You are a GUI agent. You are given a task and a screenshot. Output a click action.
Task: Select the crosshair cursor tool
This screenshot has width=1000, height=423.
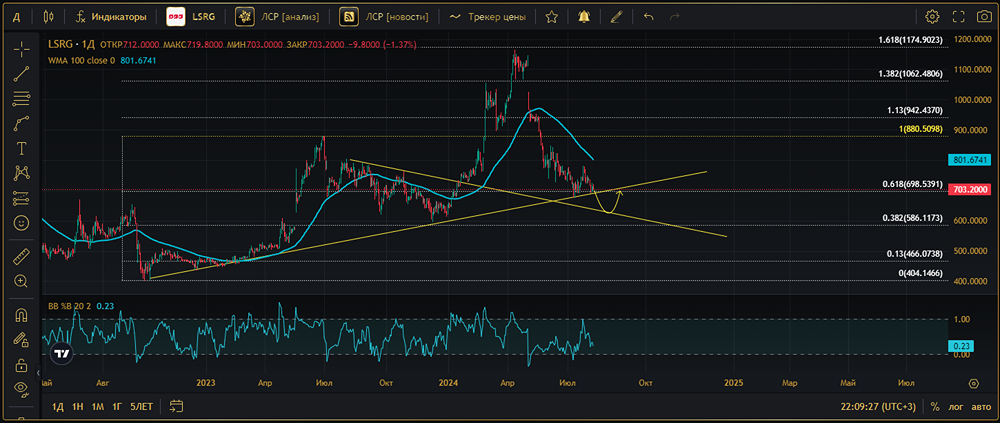tap(21, 49)
